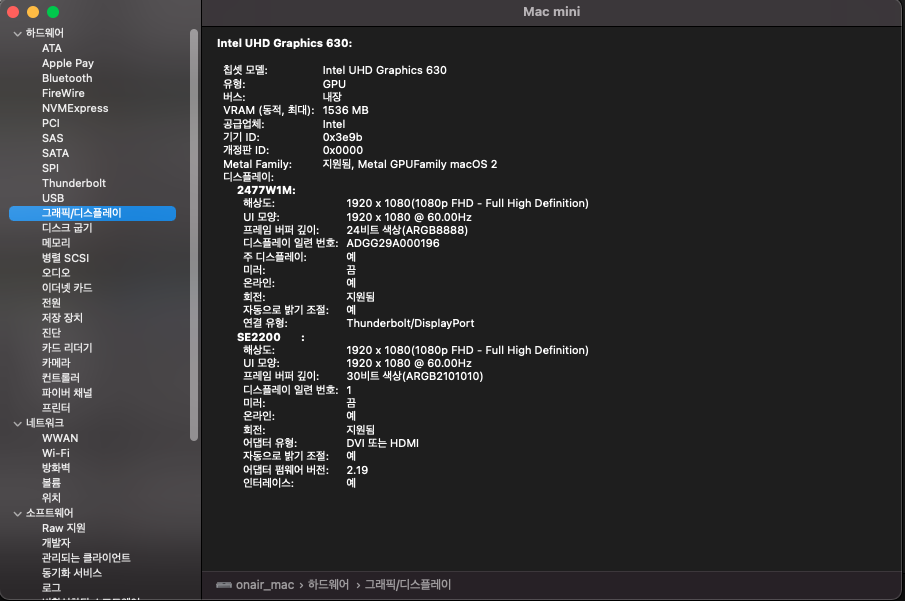This screenshot has height=601, width=905.
Task: Open the Bluetooth hardware entry
Action: pyautogui.click(x=67, y=79)
